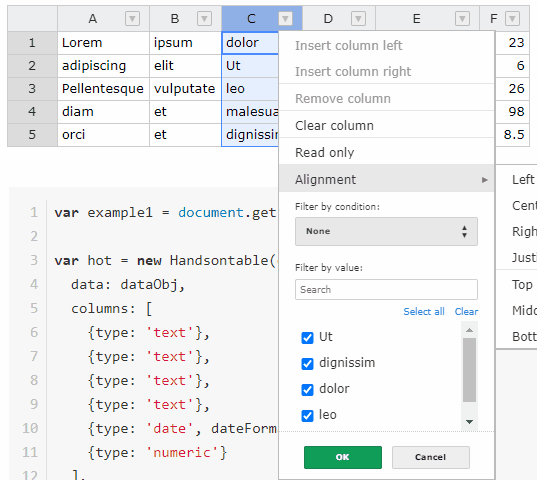Click the value list scrollbar thumb
Viewport: 537px width, 480px height.
pos(470,370)
